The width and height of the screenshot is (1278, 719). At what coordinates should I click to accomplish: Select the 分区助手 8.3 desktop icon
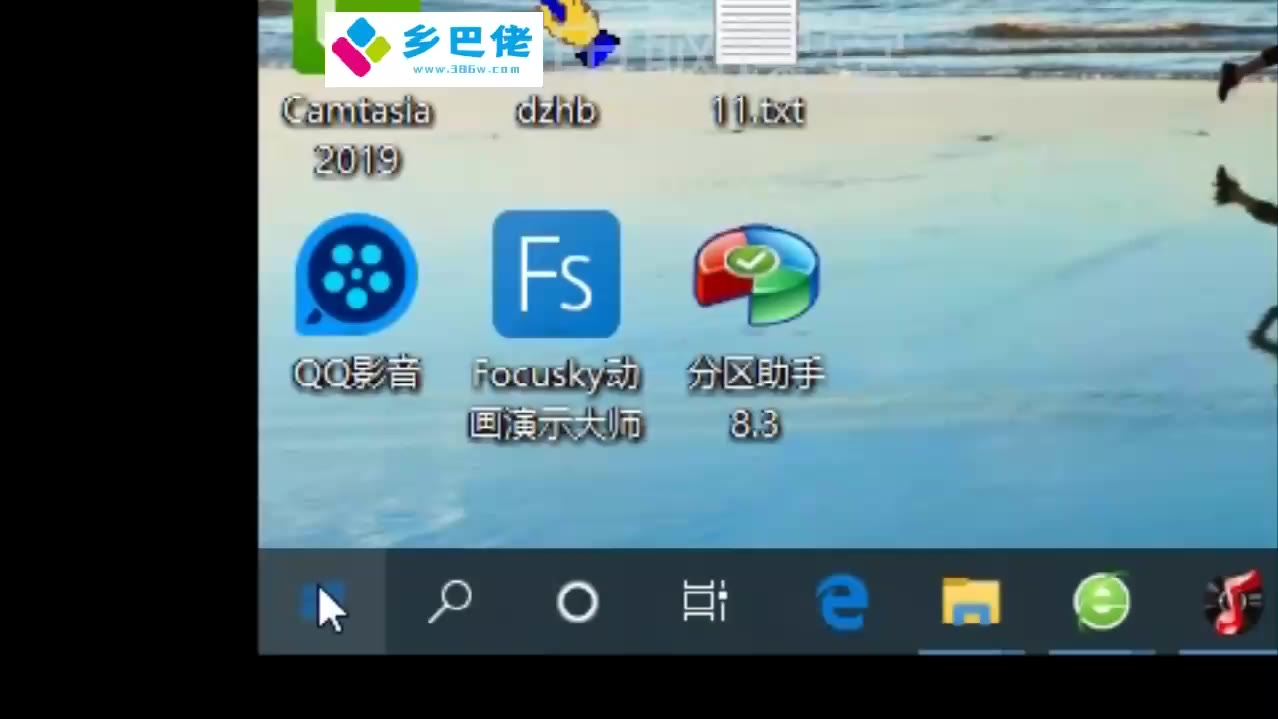[x=756, y=275]
